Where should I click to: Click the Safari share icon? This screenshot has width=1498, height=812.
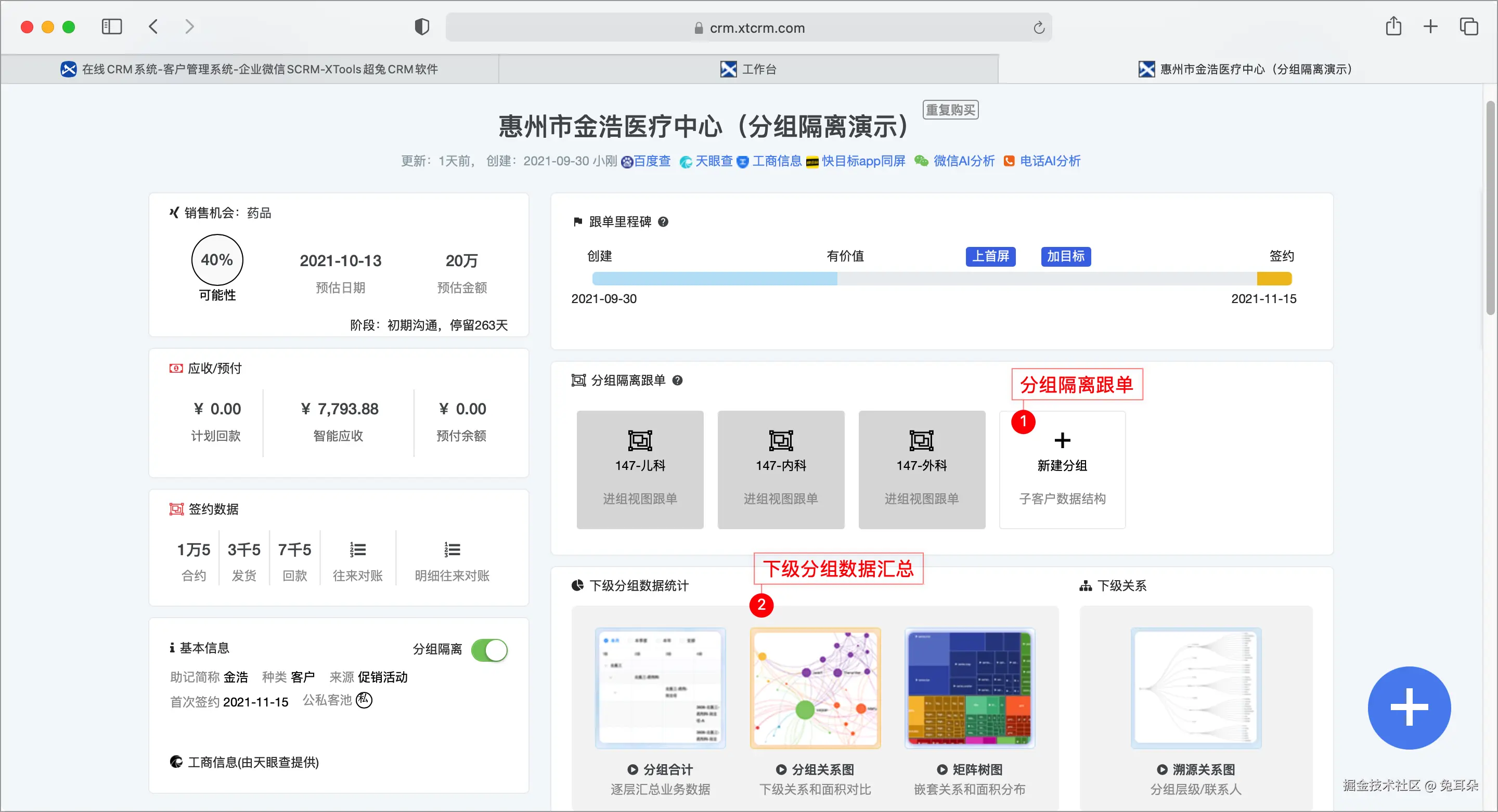[1393, 27]
